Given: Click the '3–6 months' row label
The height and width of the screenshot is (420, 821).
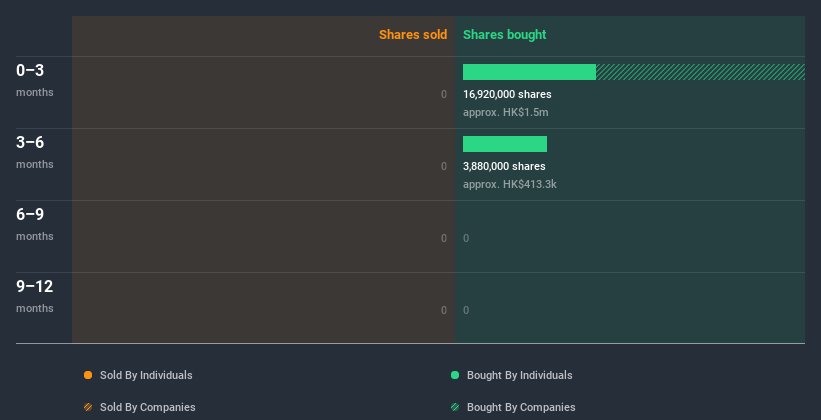Looking at the screenshot, I should point(35,152).
